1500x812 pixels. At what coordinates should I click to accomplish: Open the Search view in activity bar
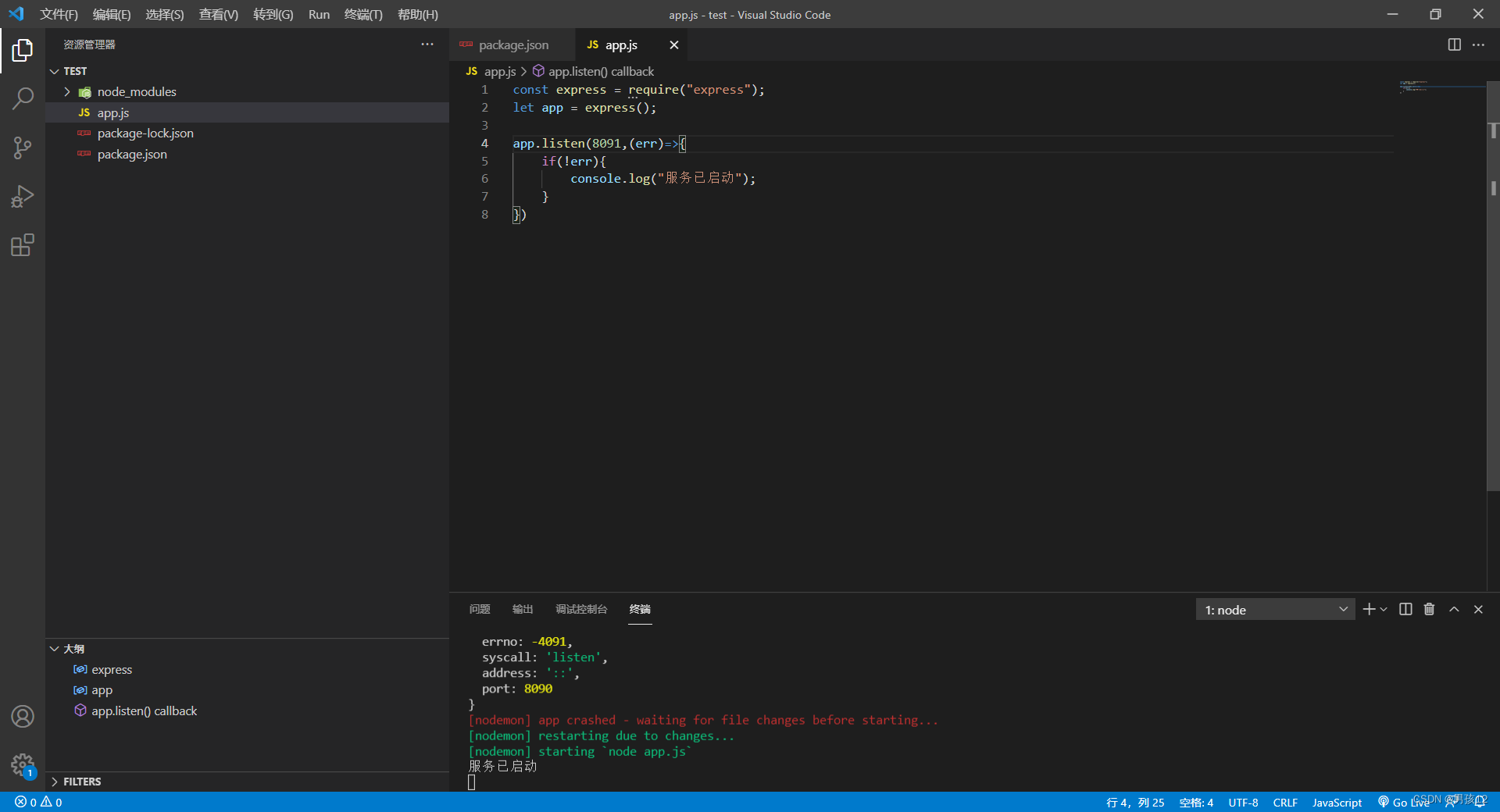[23, 98]
